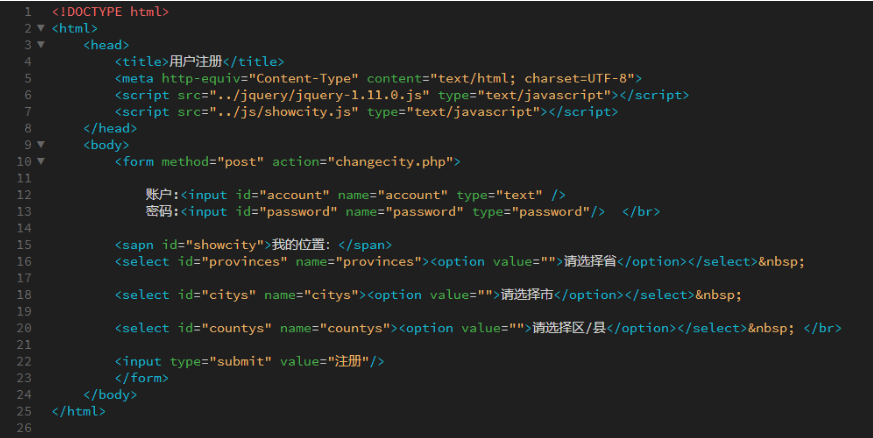Collapse the body tag fold arrow on line 9
Screen dimensions: 873x438
pyautogui.click(x=41, y=145)
